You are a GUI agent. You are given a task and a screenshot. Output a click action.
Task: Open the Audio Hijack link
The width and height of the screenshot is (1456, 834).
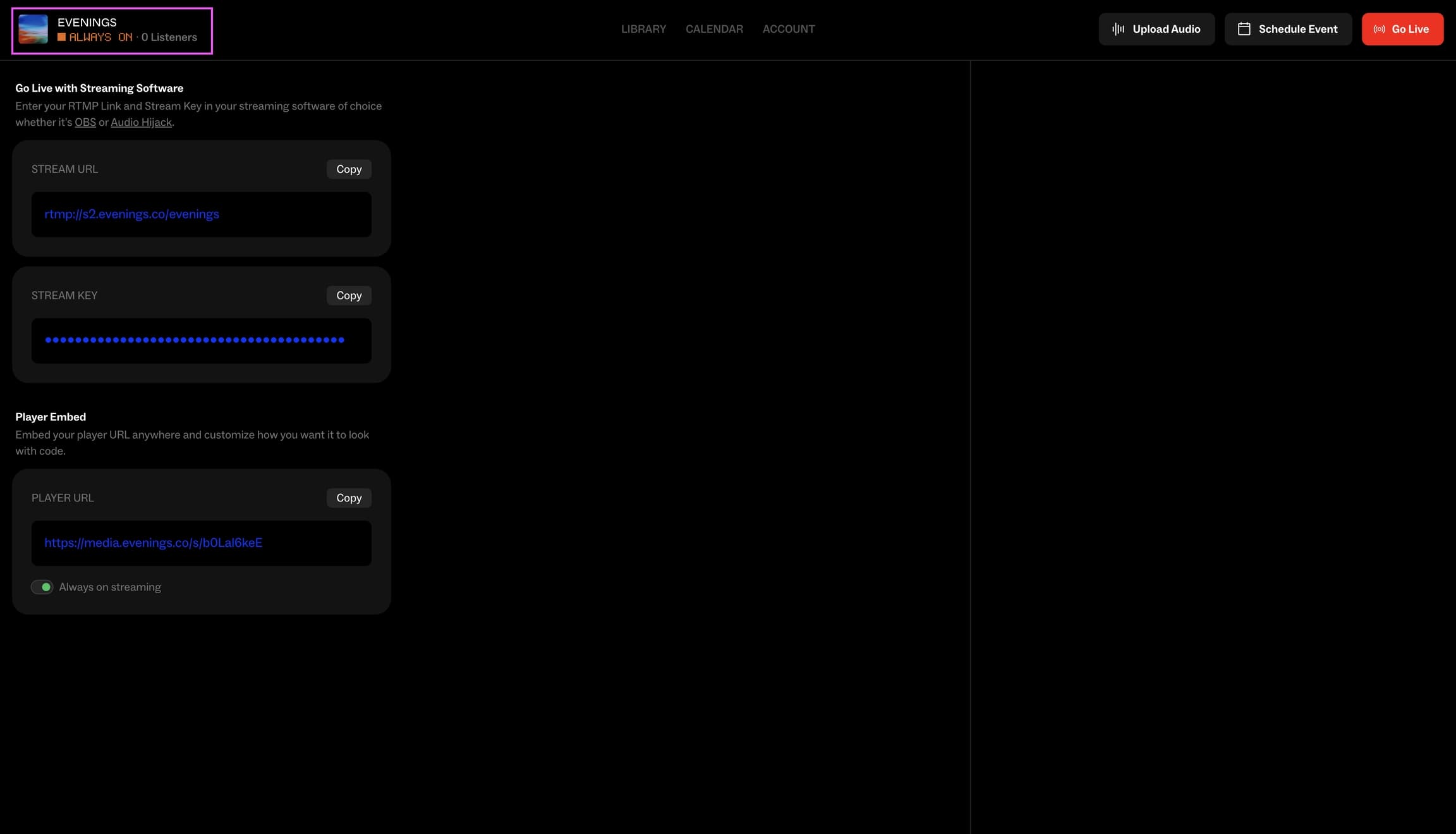pos(141,122)
